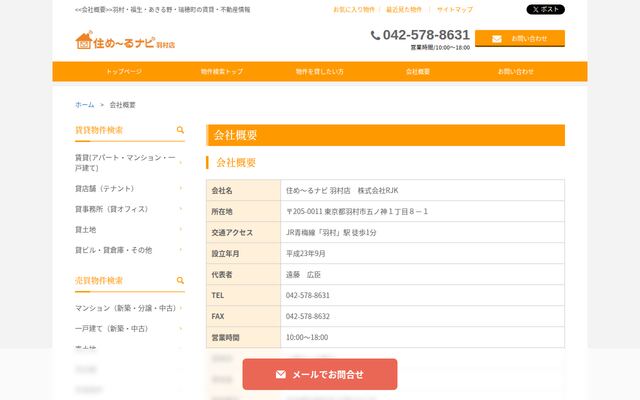Open 貸事務所(貸オフィス) sidebar link

point(111,209)
